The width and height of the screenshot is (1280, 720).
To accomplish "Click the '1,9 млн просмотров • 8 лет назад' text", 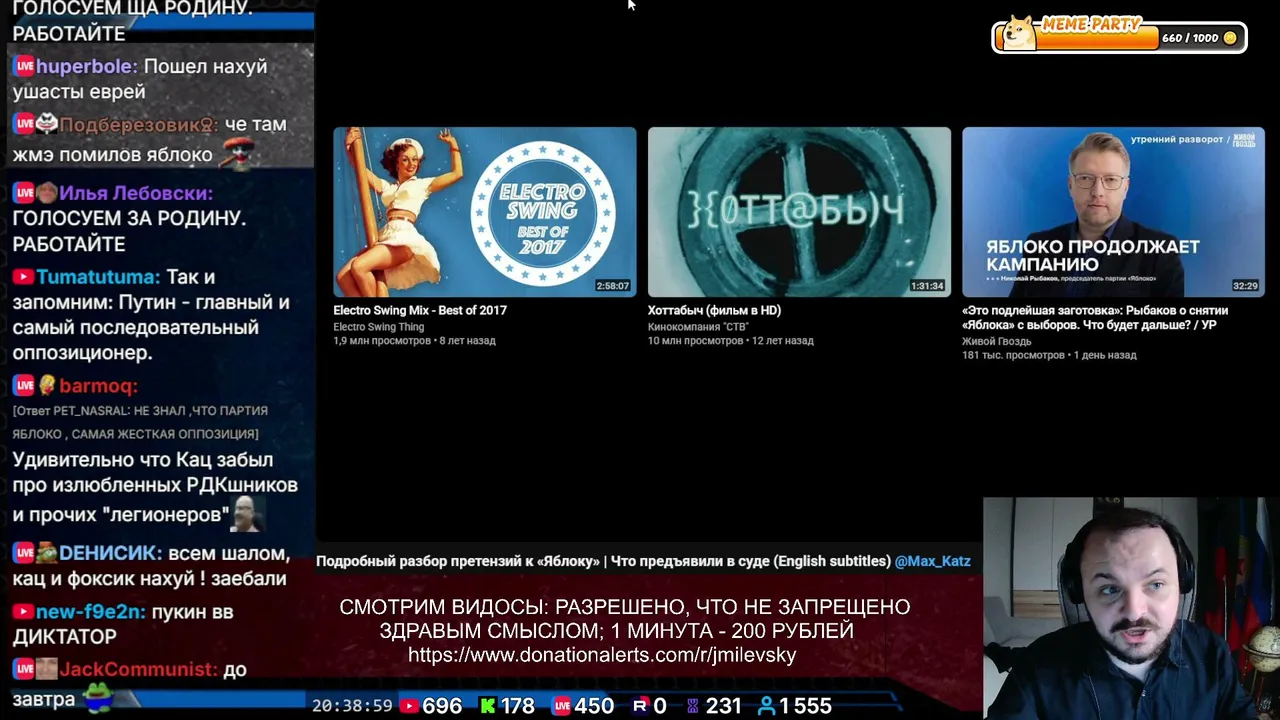I will click(414, 341).
